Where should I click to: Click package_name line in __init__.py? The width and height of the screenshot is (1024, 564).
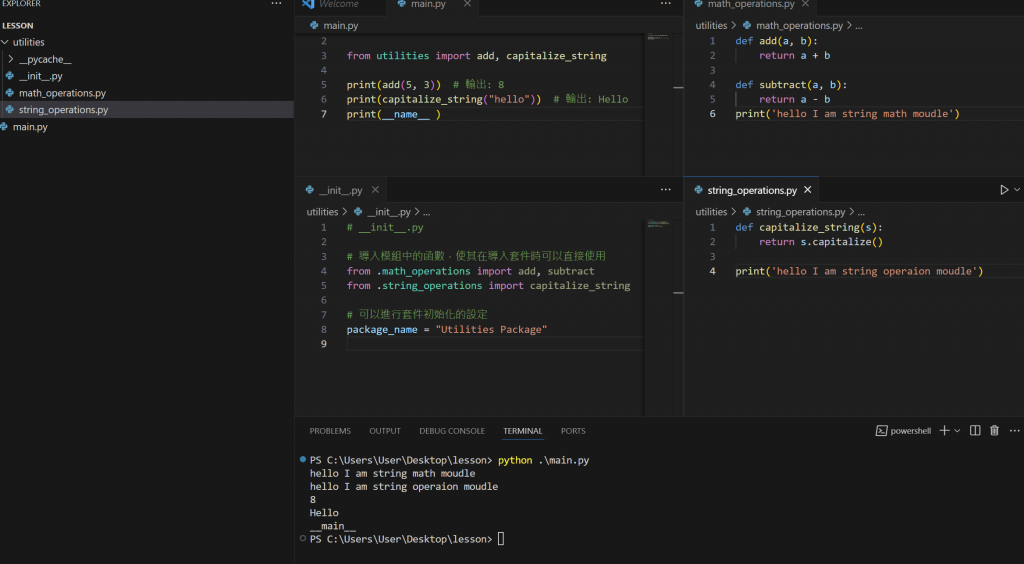(447, 330)
